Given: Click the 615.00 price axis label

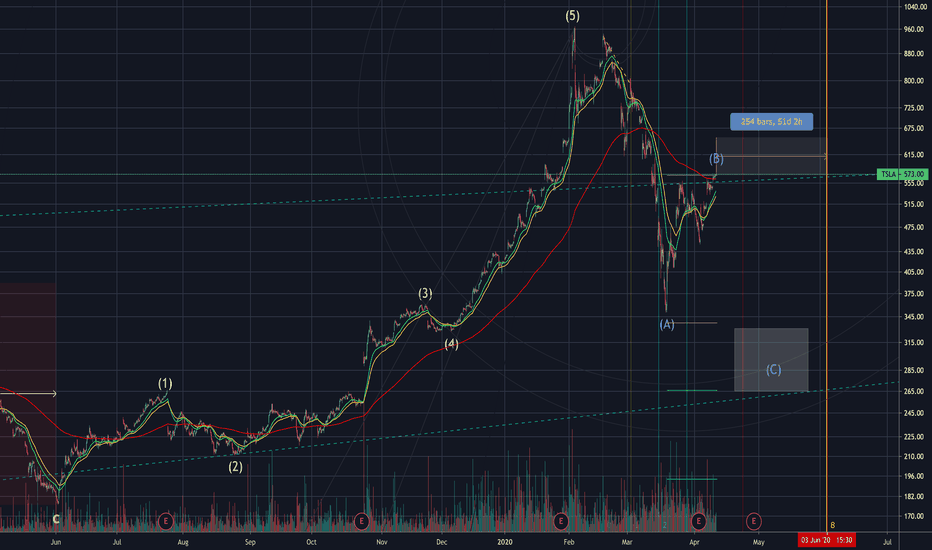Looking at the screenshot, I should coord(914,155).
